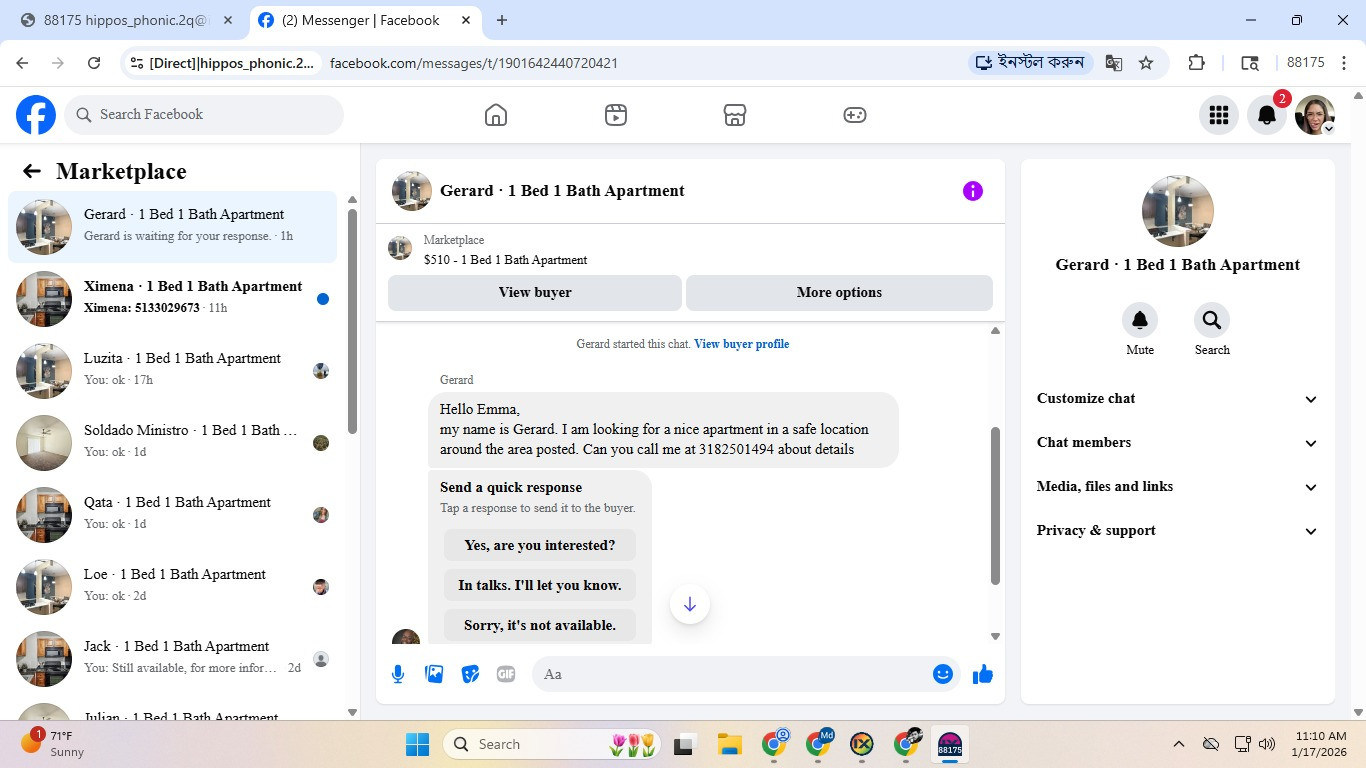This screenshot has height=768, width=1366.
Task: Go to the Home feed icon
Action: pos(496,115)
